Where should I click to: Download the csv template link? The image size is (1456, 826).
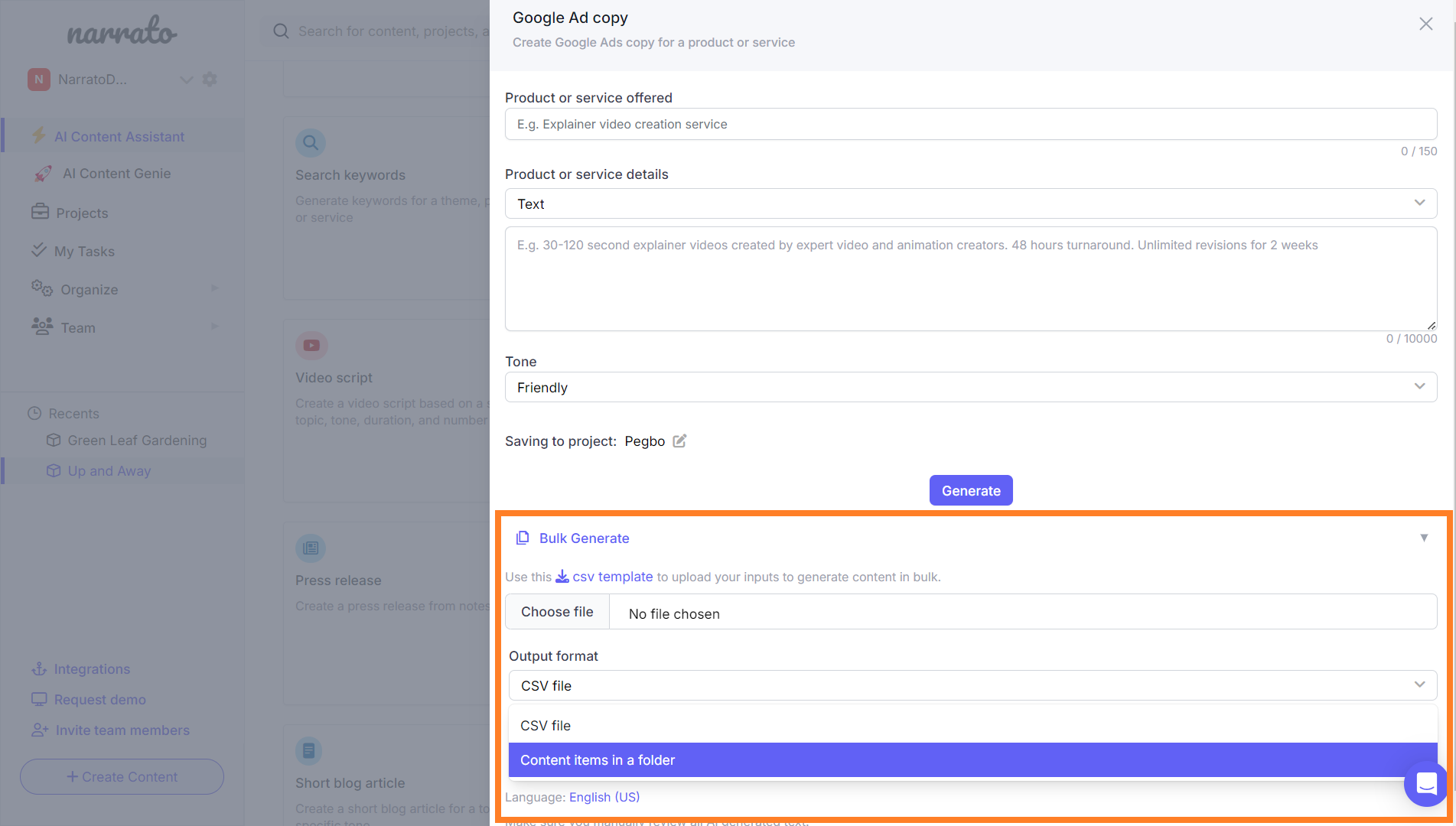(x=612, y=576)
